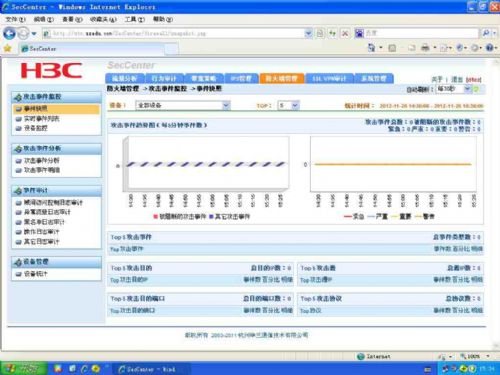Select the orange 防火墙管理 tab

(x=281, y=79)
